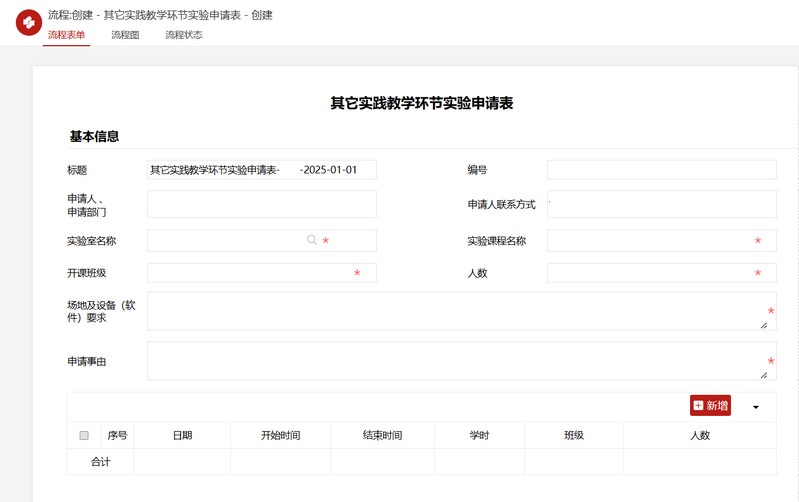Tick the select-all checkbox in table header

pos(84,435)
